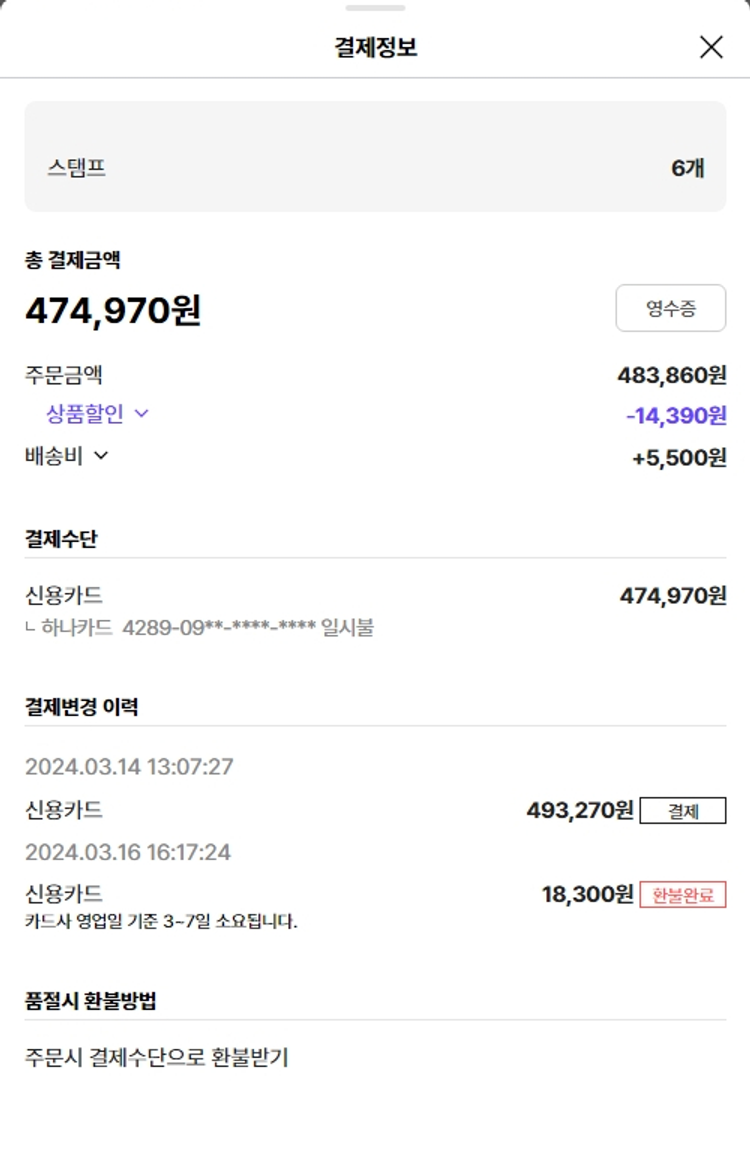
Task: Click the 스탬프 label in the gray box
Action: click(76, 168)
